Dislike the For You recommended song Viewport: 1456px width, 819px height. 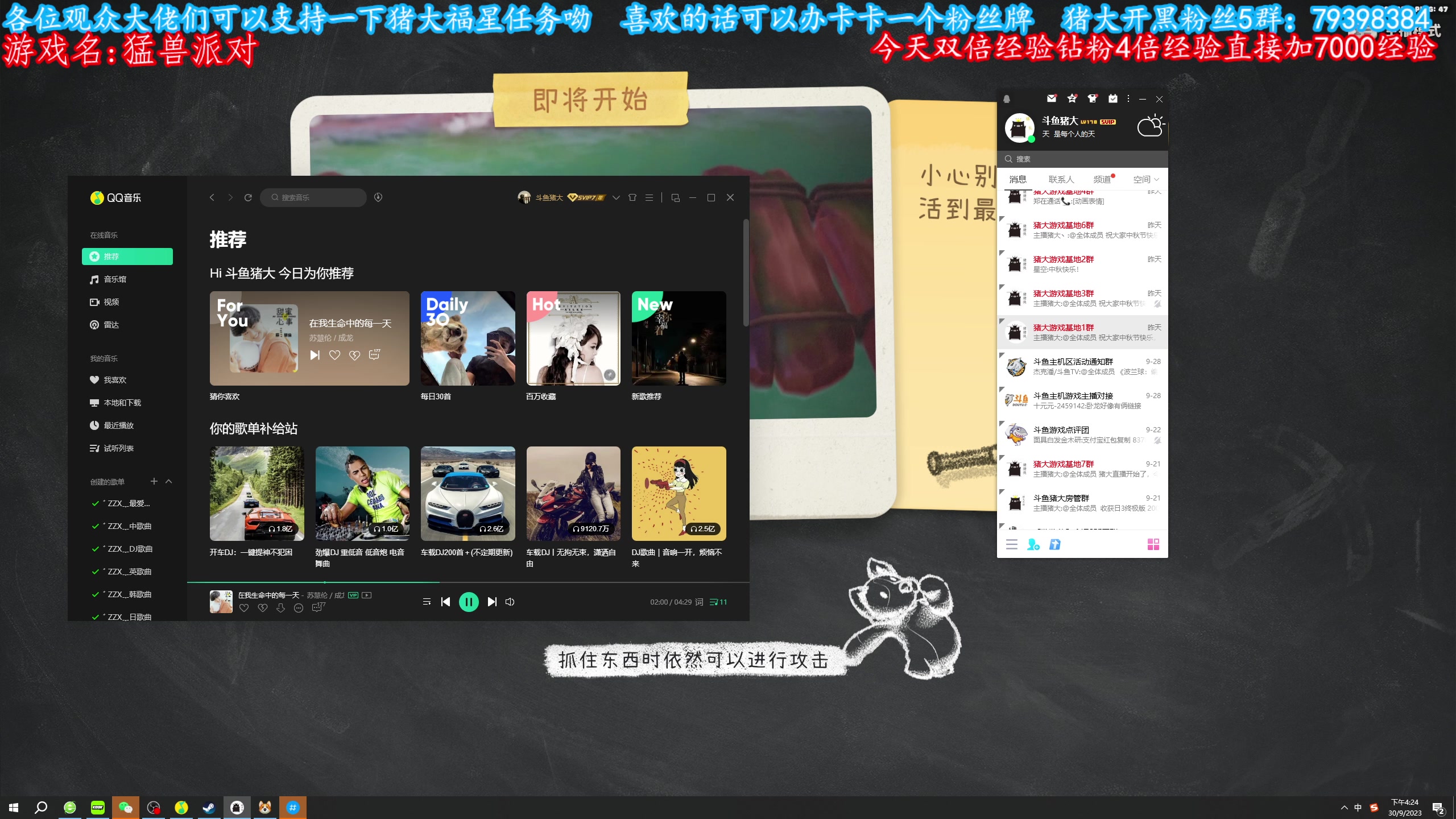[354, 355]
